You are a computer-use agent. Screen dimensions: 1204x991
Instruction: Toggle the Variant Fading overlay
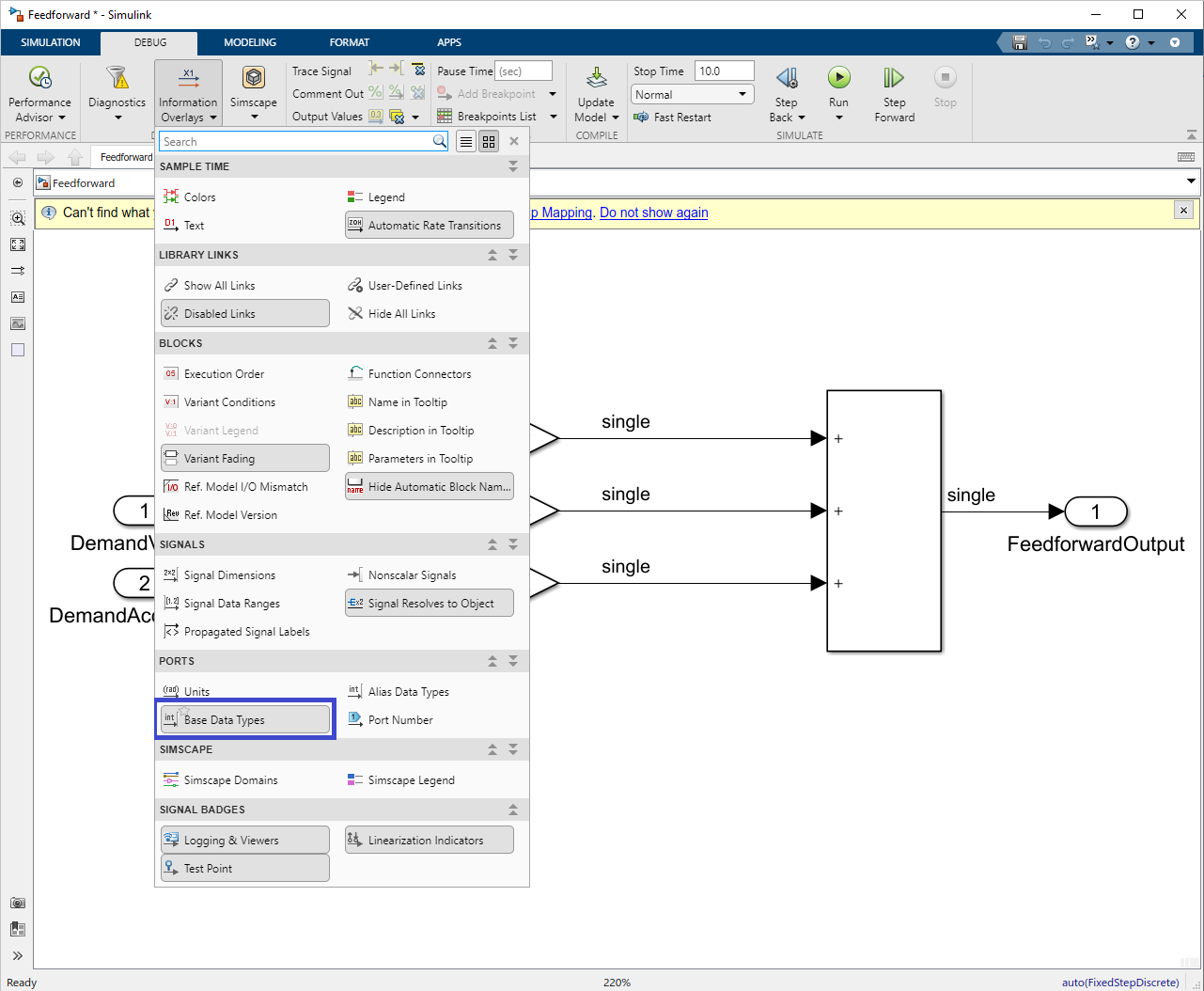244,458
